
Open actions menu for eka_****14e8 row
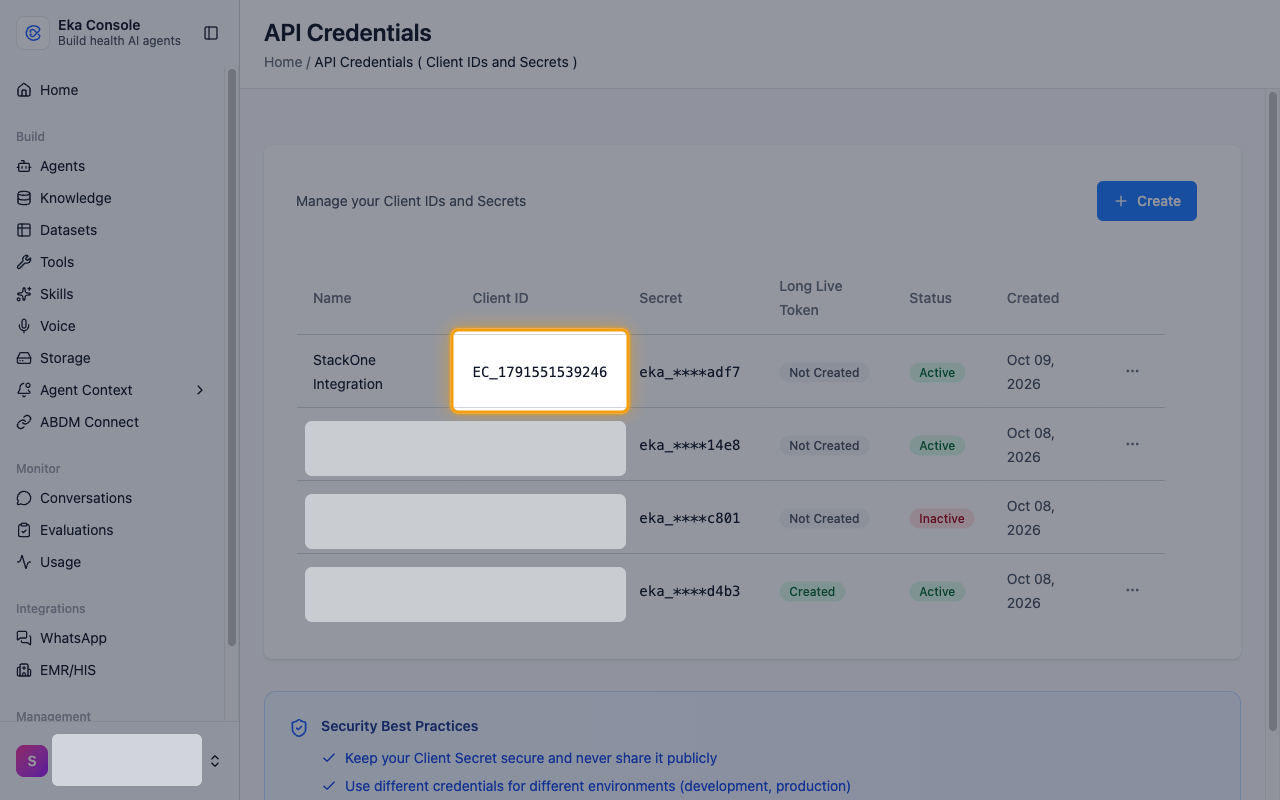[1132, 444]
